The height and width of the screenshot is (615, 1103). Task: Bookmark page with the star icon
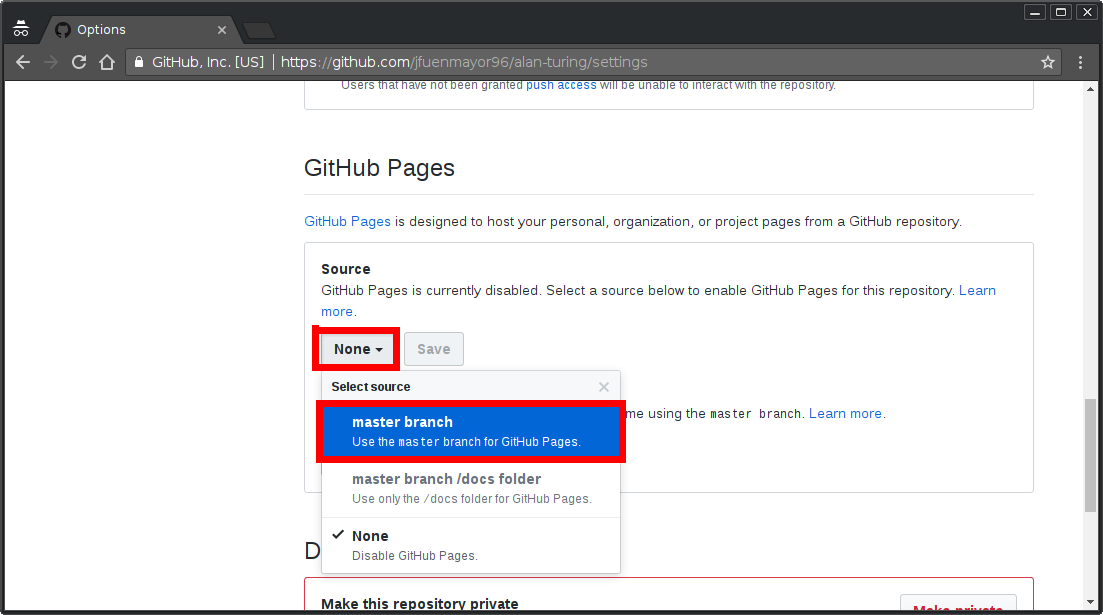(1048, 62)
